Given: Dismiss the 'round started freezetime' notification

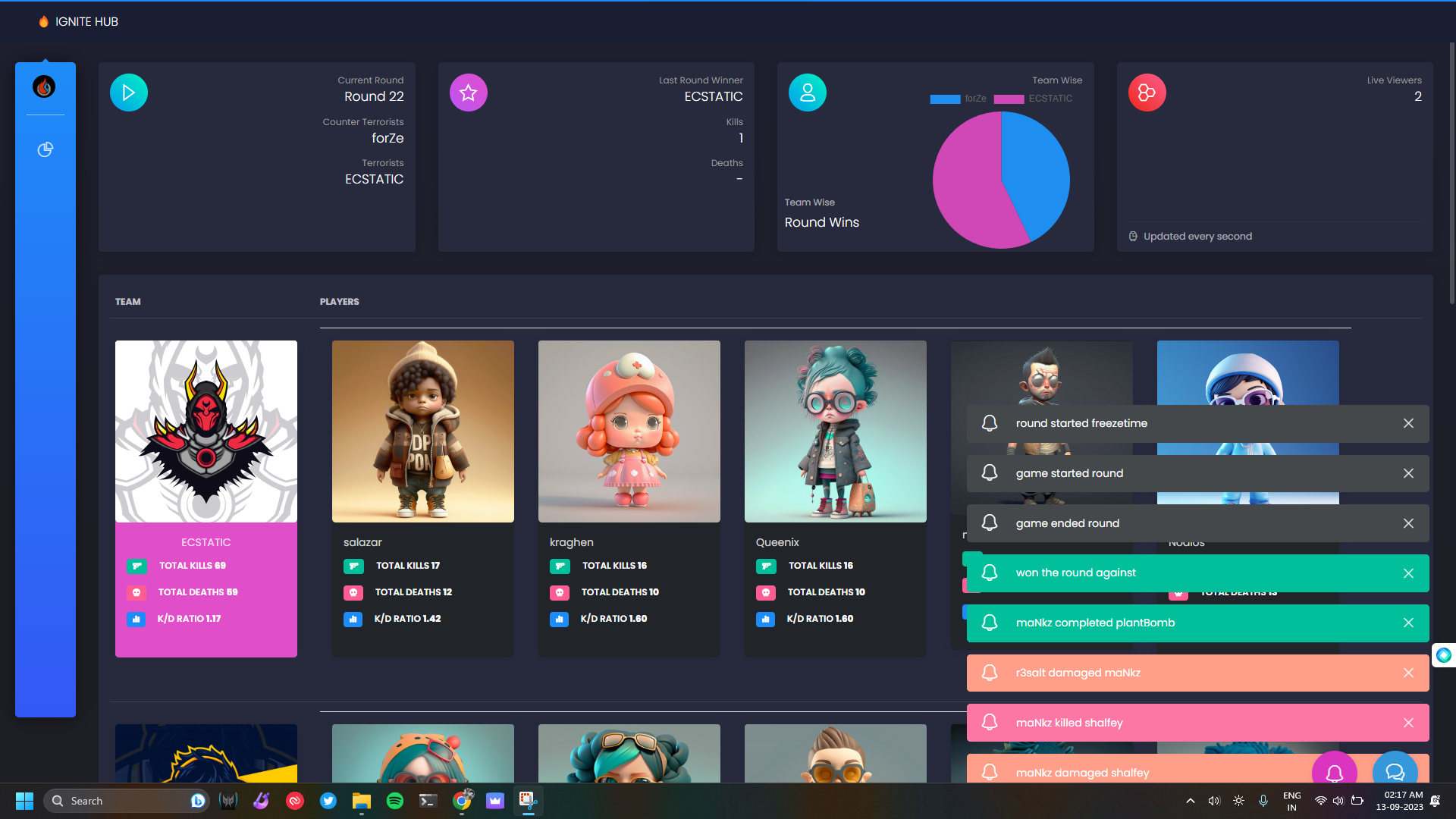Looking at the screenshot, I should [x=1408, y=423].
